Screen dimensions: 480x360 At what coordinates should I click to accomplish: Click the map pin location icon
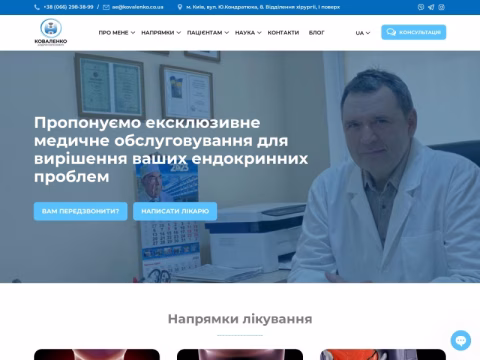180,7
